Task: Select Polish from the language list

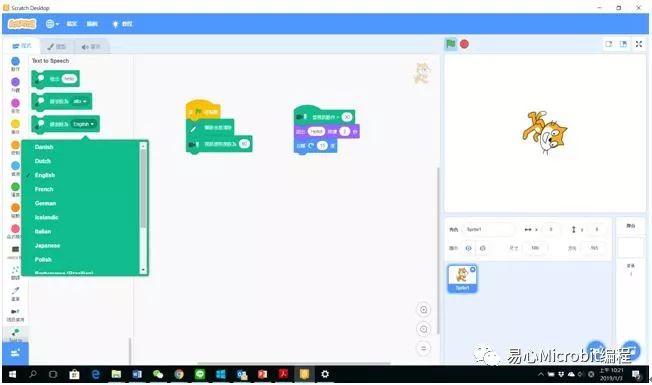Action: (x=43, y=259)
